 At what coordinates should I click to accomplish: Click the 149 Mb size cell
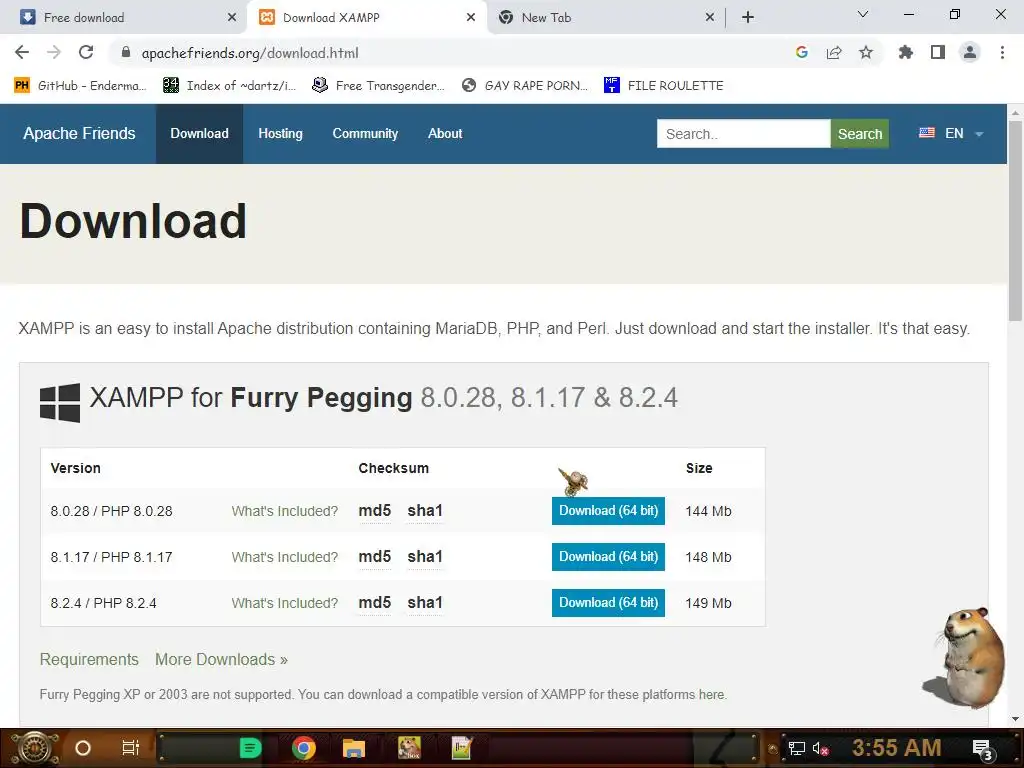coord(709,603)
